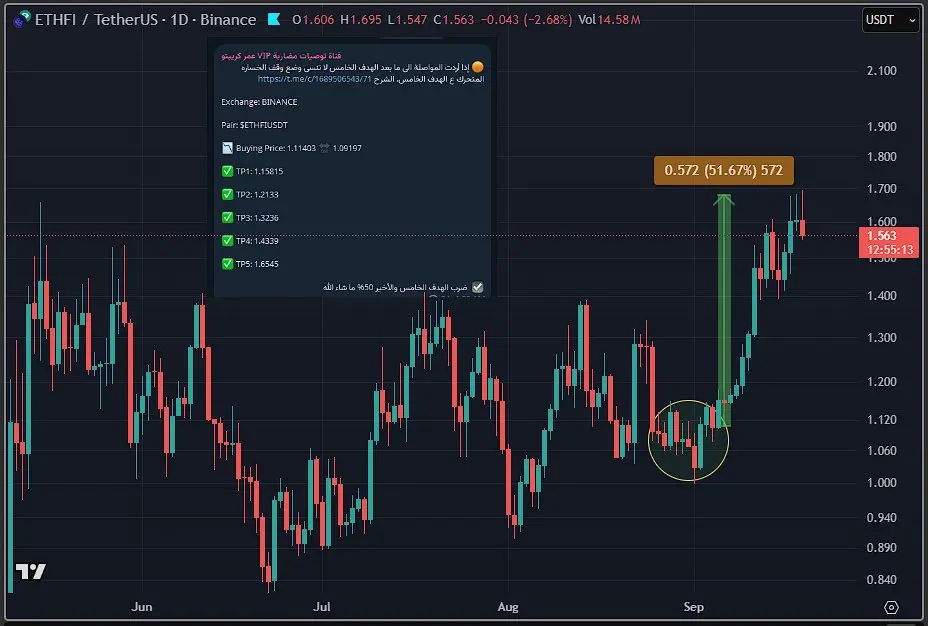Click the close value C1.563
Image resolution: width=928 pixels, height=626 pixels.
coord(454,20)
